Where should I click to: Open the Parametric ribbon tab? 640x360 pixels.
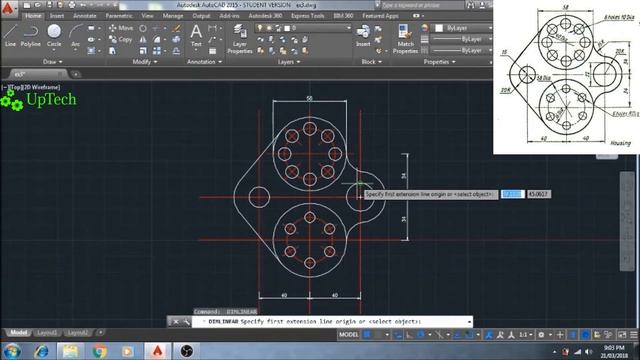[x=119, y=16]
